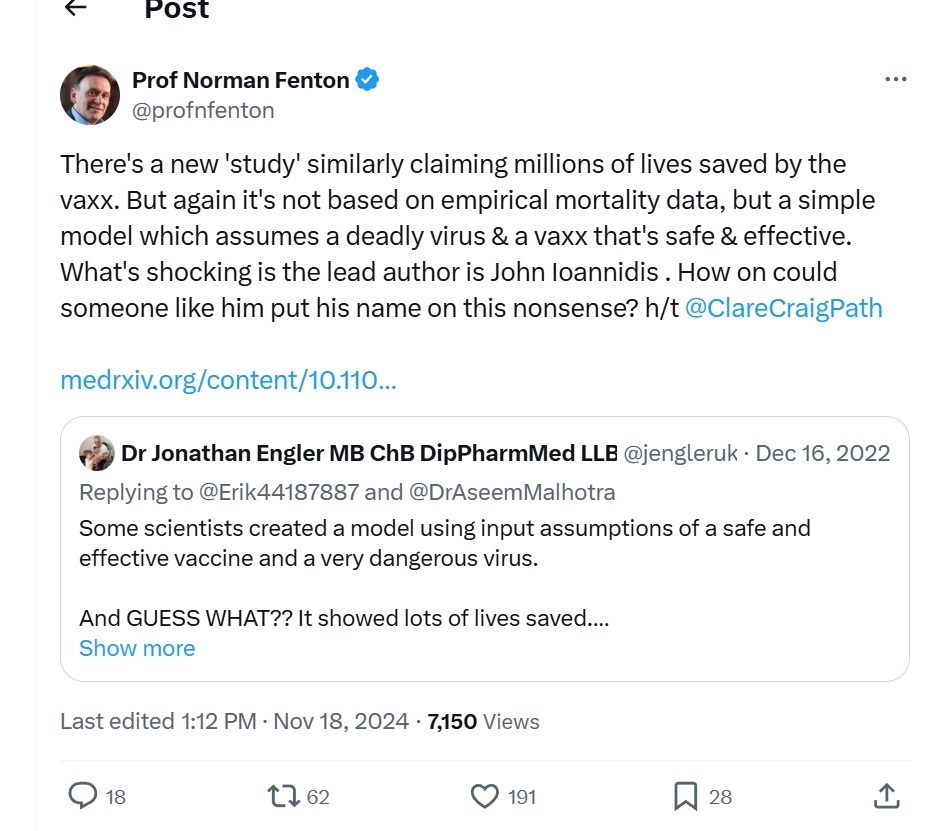Open Prof Norman Fenton's profile picture
934x831 pixels.
[90, 95]
